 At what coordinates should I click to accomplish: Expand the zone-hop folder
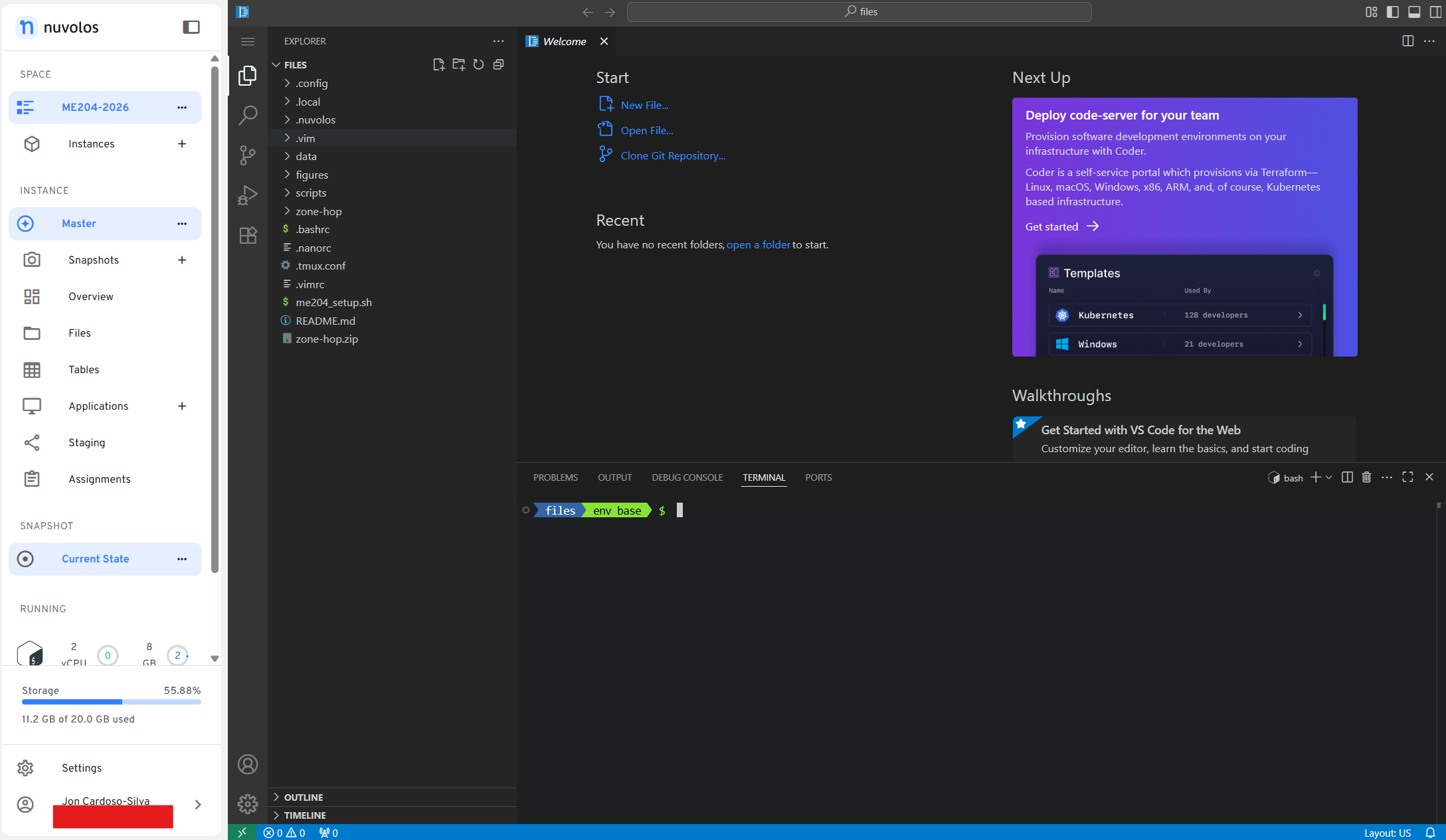[x=392, y=211]
